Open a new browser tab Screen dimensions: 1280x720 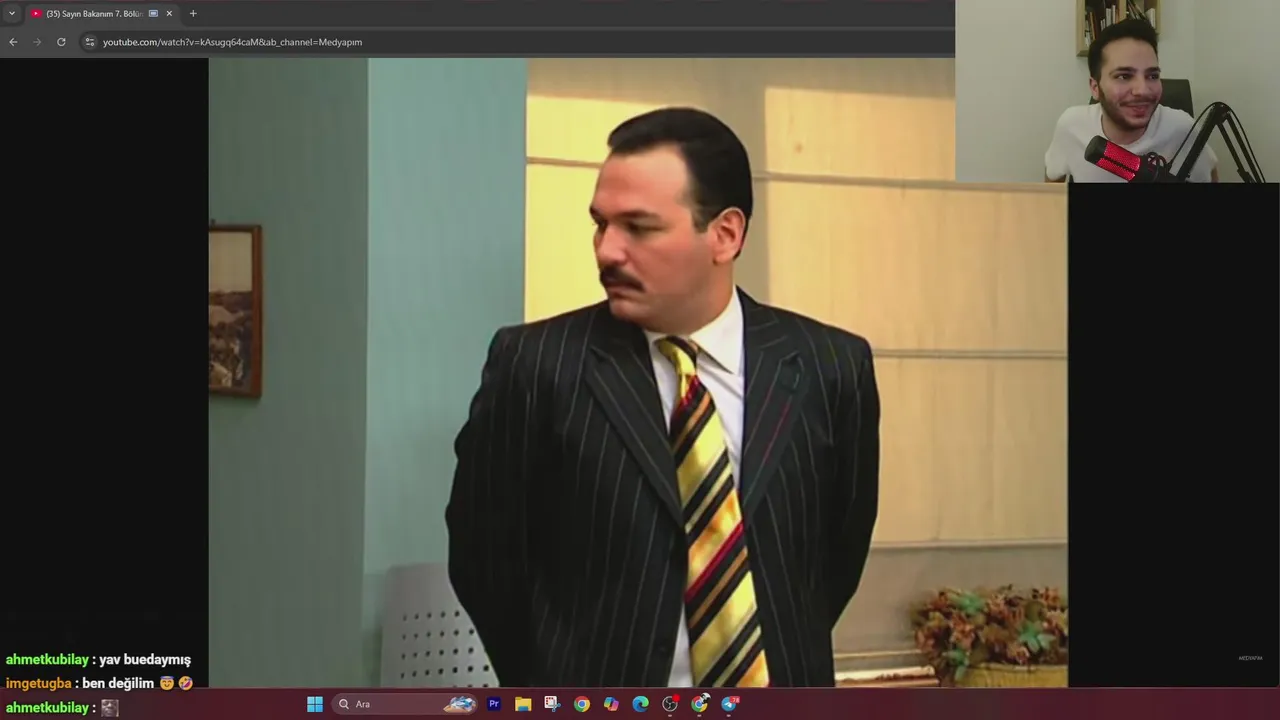coord(193,13)
